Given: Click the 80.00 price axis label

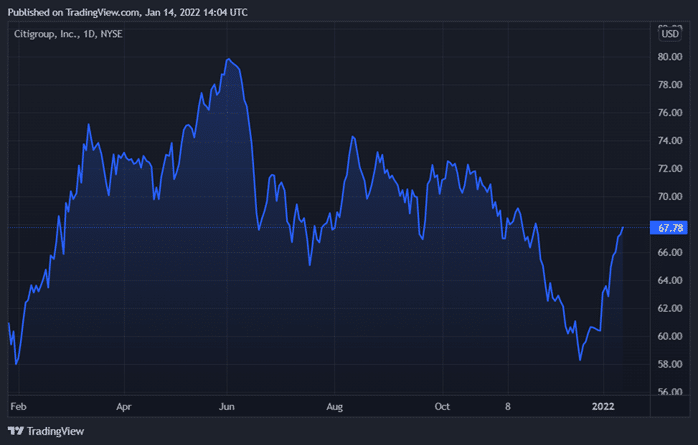Looking at the screenshot, I should click(670, 57).
